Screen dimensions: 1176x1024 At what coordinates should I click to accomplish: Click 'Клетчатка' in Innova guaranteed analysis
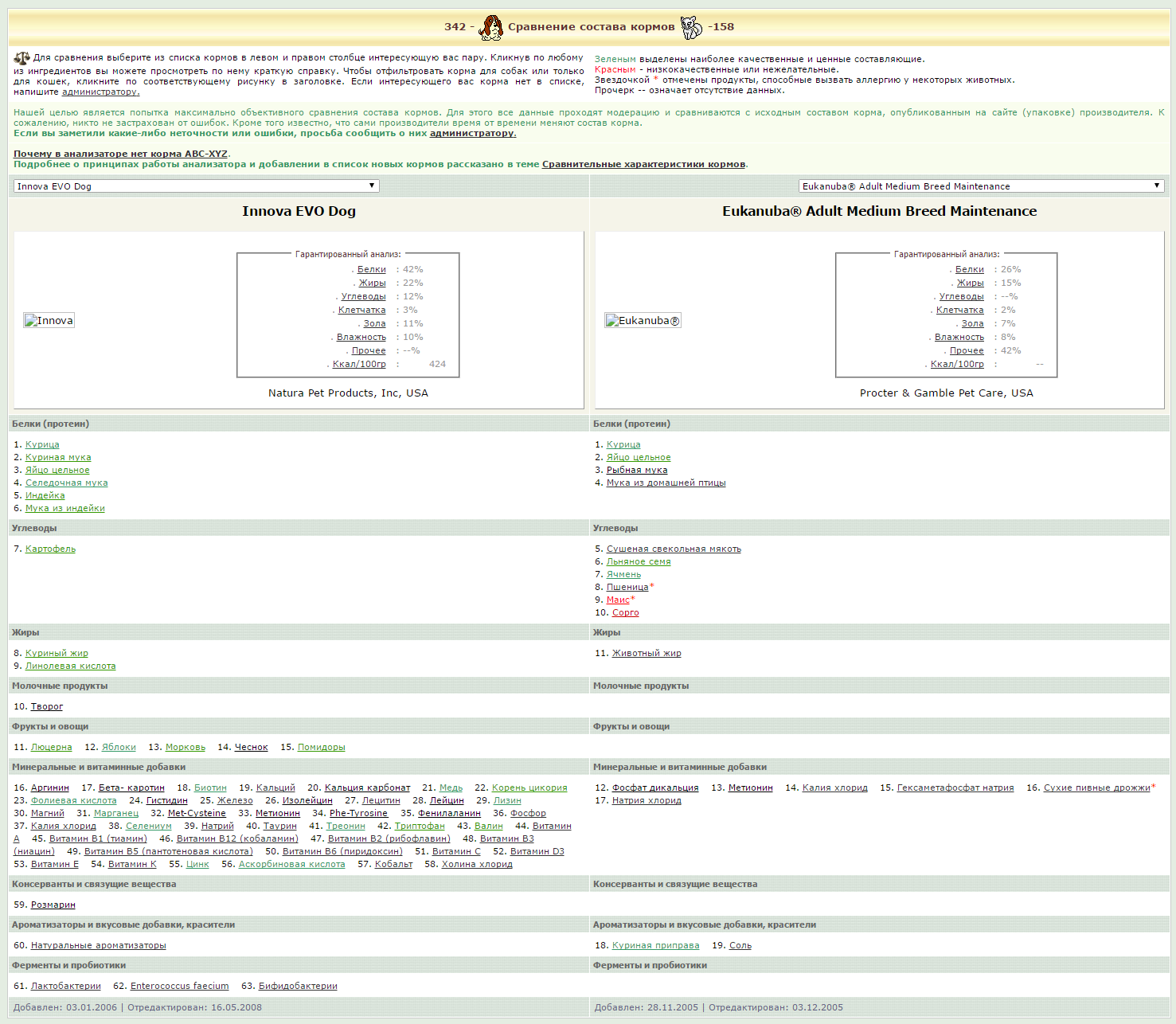pyautogui.click(x=361, y=311)
